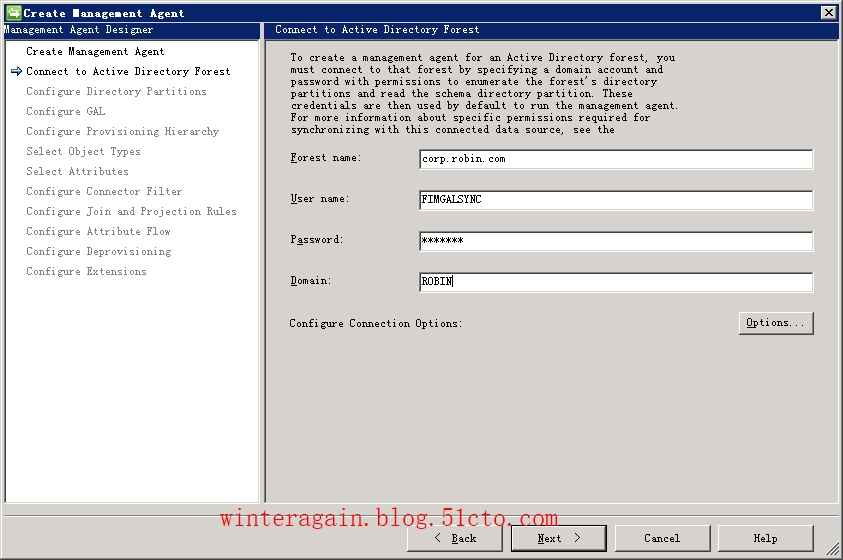
Task: Focus the Password input field
Action: tap(616, 241)
